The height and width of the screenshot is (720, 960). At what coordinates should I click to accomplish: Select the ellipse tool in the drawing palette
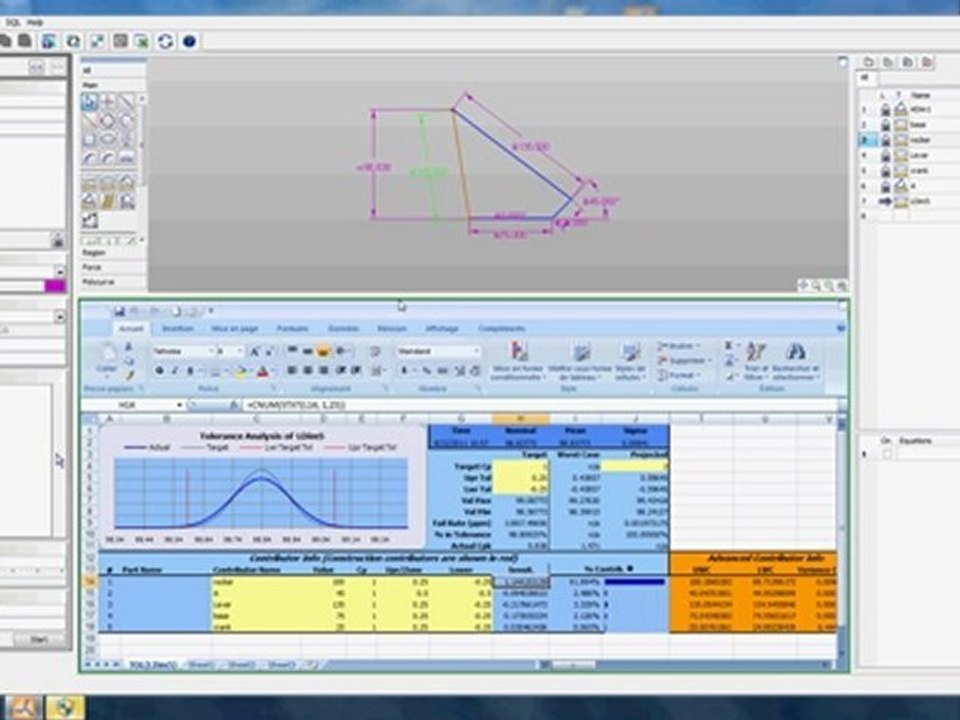coord(108,140)
